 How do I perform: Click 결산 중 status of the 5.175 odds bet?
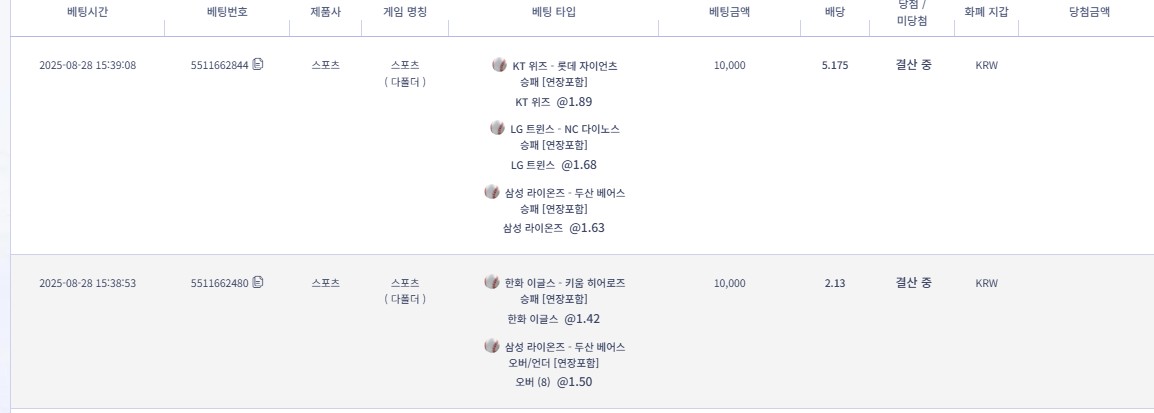(913, 65)
